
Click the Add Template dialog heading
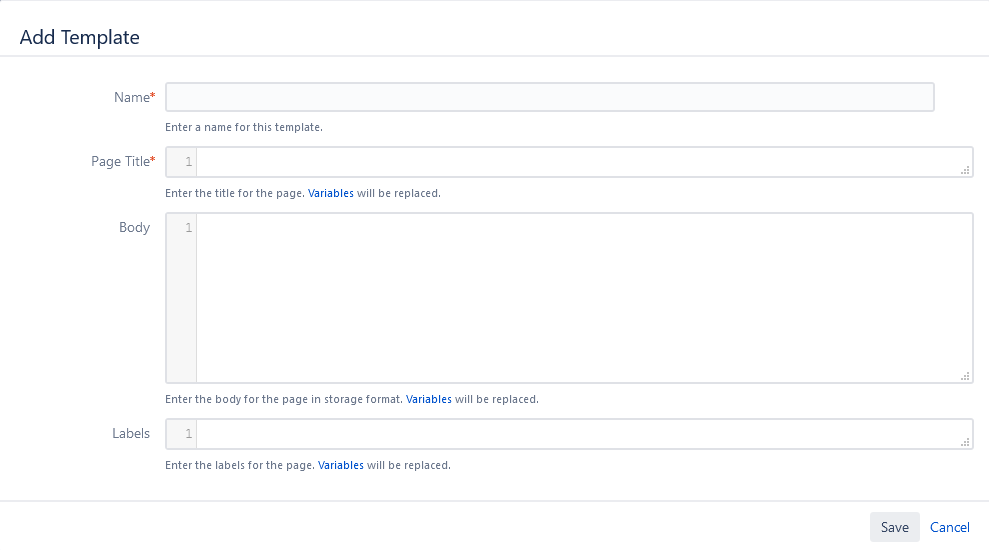pyautogui.click(x=80, y=37)
